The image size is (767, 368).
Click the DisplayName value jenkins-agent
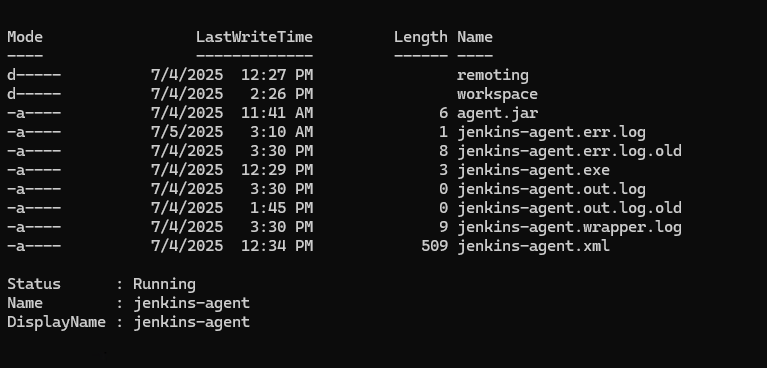pyautogui.click(x=191, y=322)
